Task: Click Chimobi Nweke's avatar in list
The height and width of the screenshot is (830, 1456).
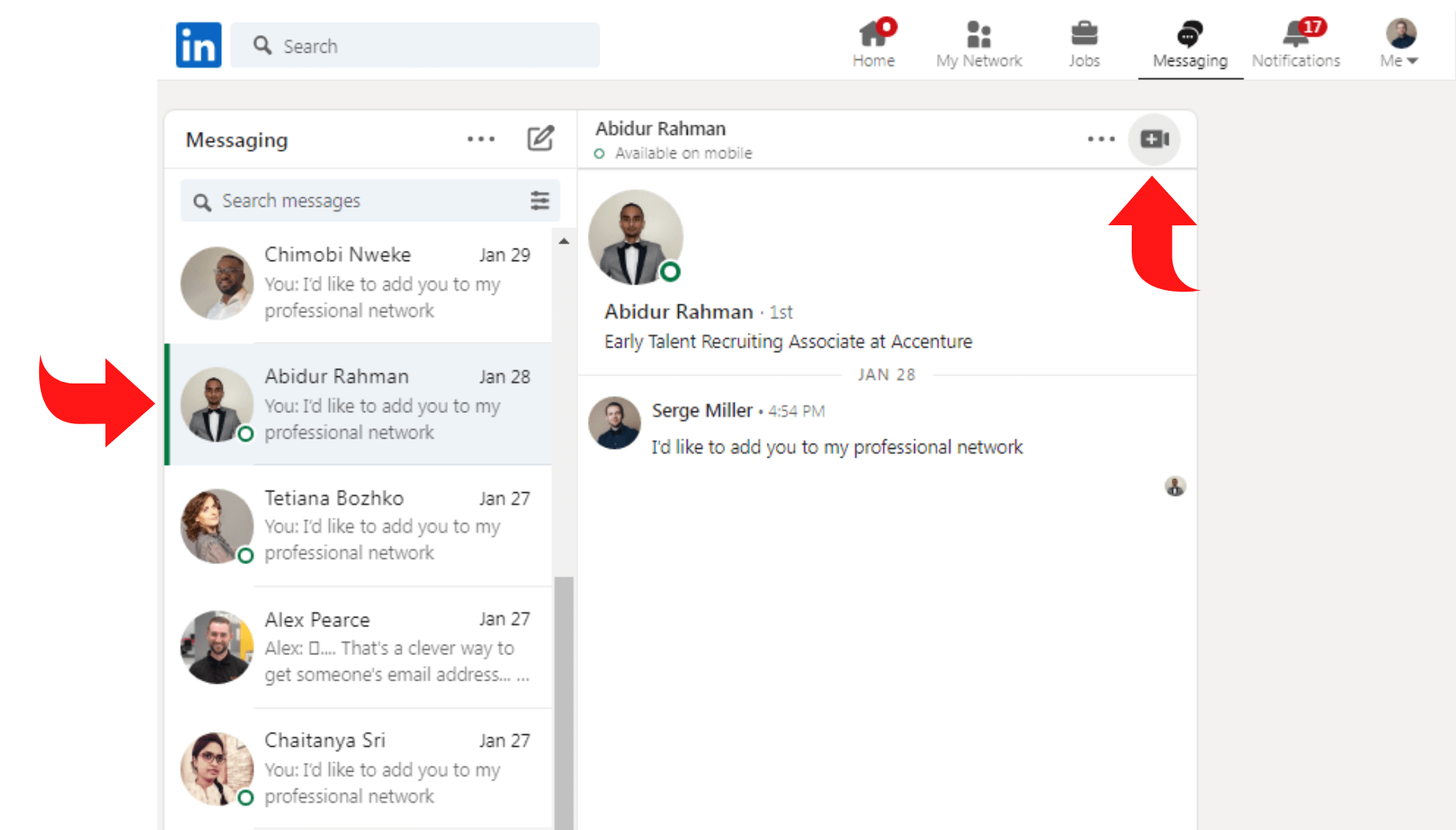Action: pos(217,284)
